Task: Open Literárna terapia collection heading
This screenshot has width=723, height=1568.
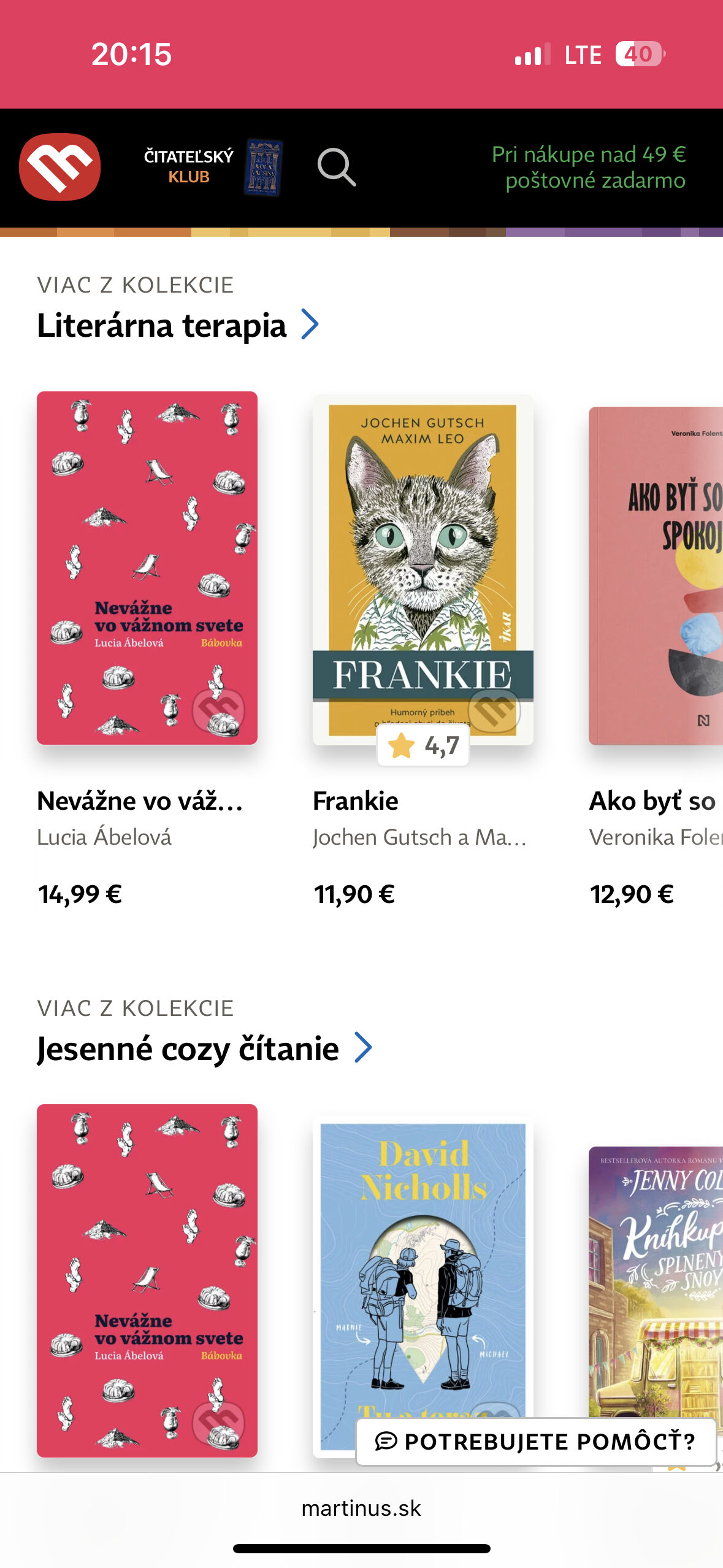Action: [162, 325]
